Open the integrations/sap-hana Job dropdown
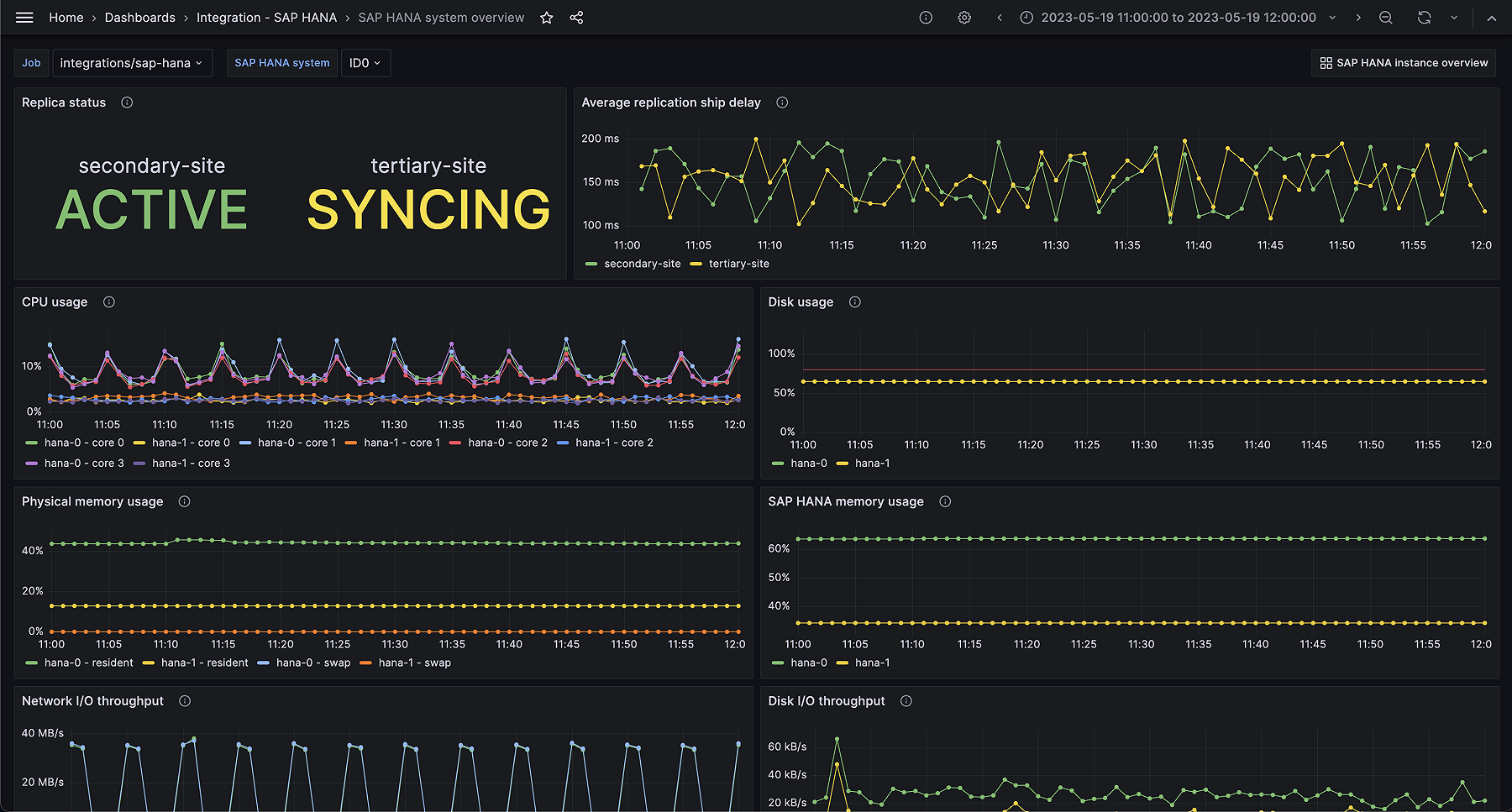1512x812 pixels. (x=132, y=62)
